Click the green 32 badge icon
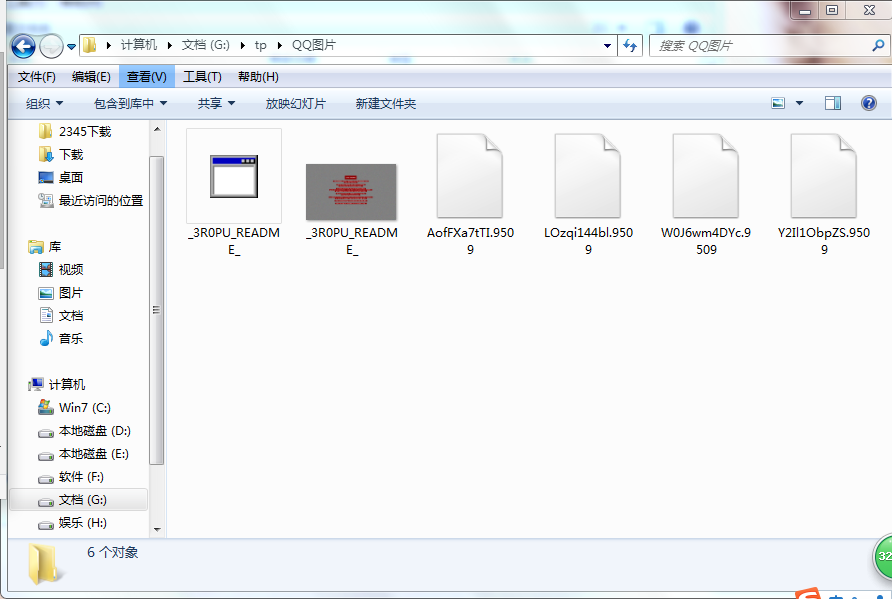The height and width of the screenshot is (599, 892). (x=883, y=556)
